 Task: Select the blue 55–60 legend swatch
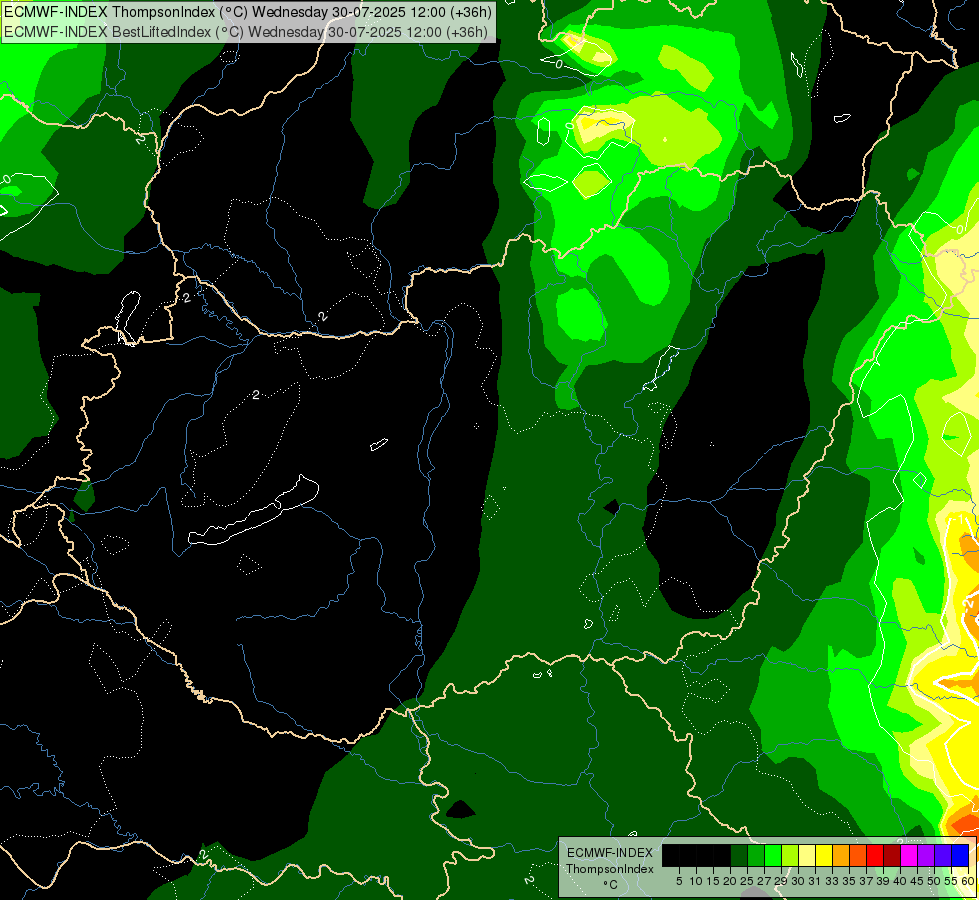(960, 855)
